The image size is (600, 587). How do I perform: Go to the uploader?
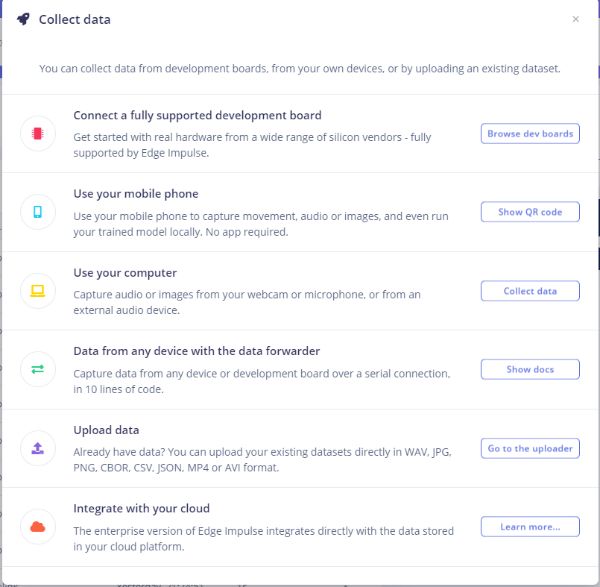(x=530, y=448)
